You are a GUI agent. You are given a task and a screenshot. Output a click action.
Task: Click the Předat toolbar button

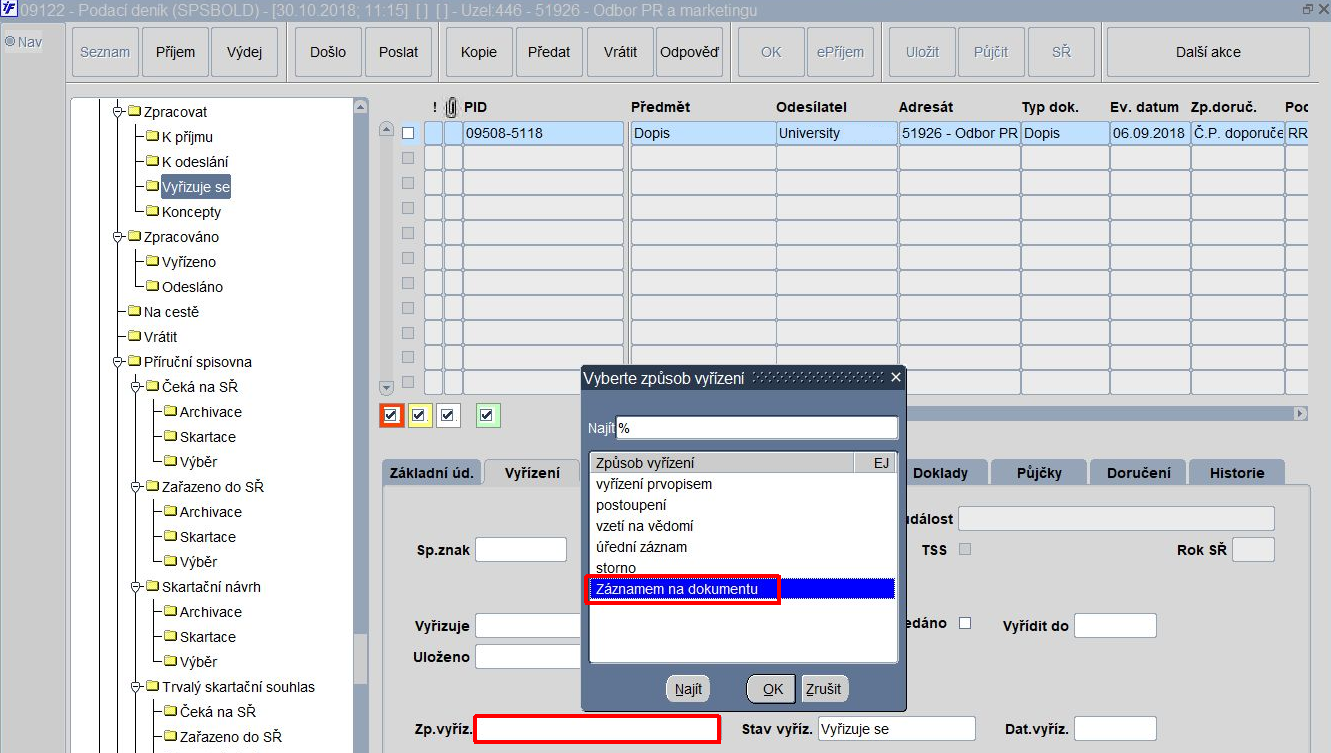click(x=549, y=52)
